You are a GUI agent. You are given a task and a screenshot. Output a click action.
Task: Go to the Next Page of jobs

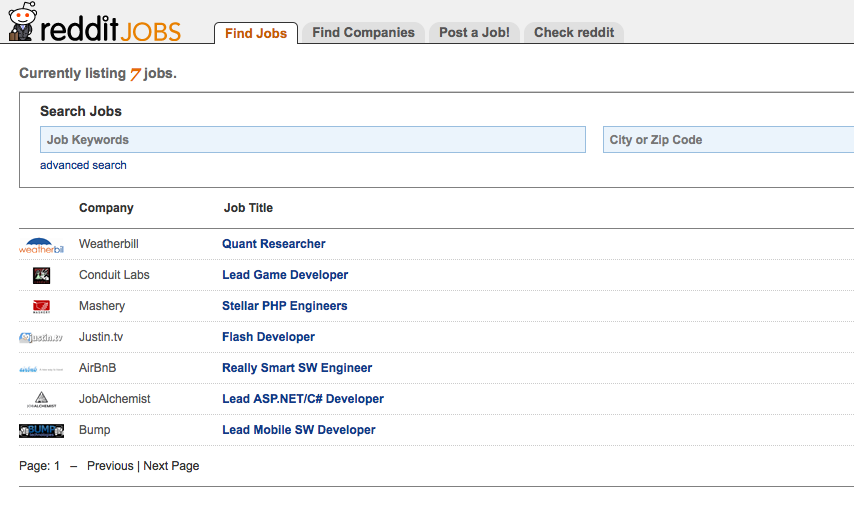coord(171,466)
